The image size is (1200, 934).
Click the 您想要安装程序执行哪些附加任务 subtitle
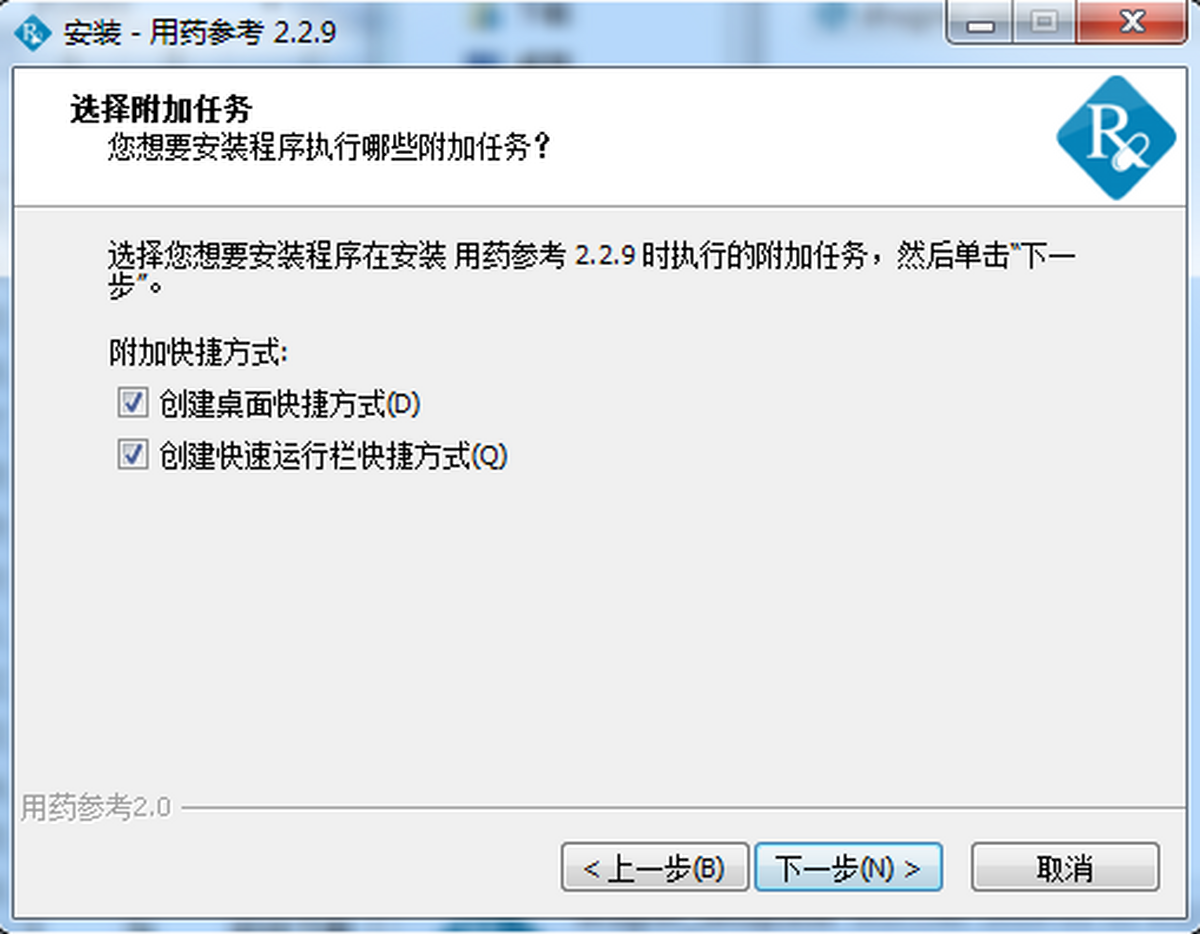click(329, 149)
